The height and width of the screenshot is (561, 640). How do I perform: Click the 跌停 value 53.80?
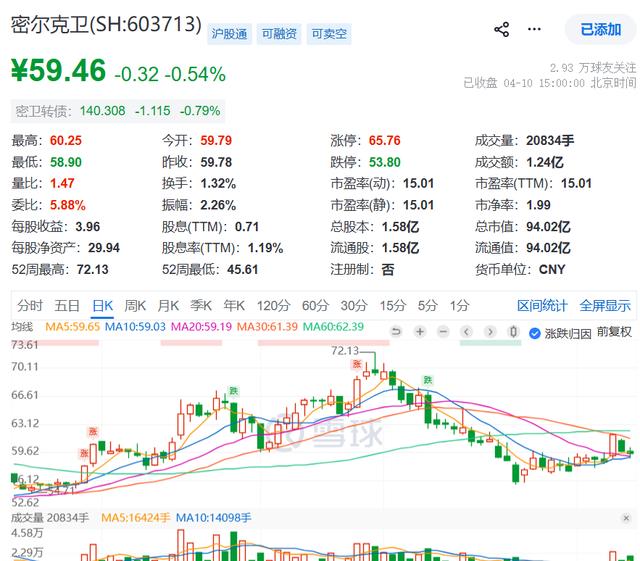(x=384, y=162)
